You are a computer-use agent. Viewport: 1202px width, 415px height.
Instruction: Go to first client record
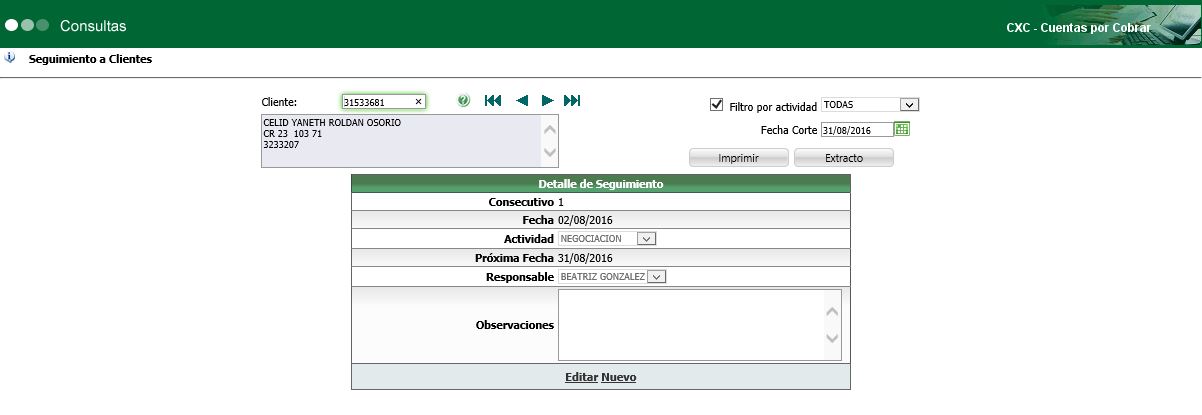point(492,101)
